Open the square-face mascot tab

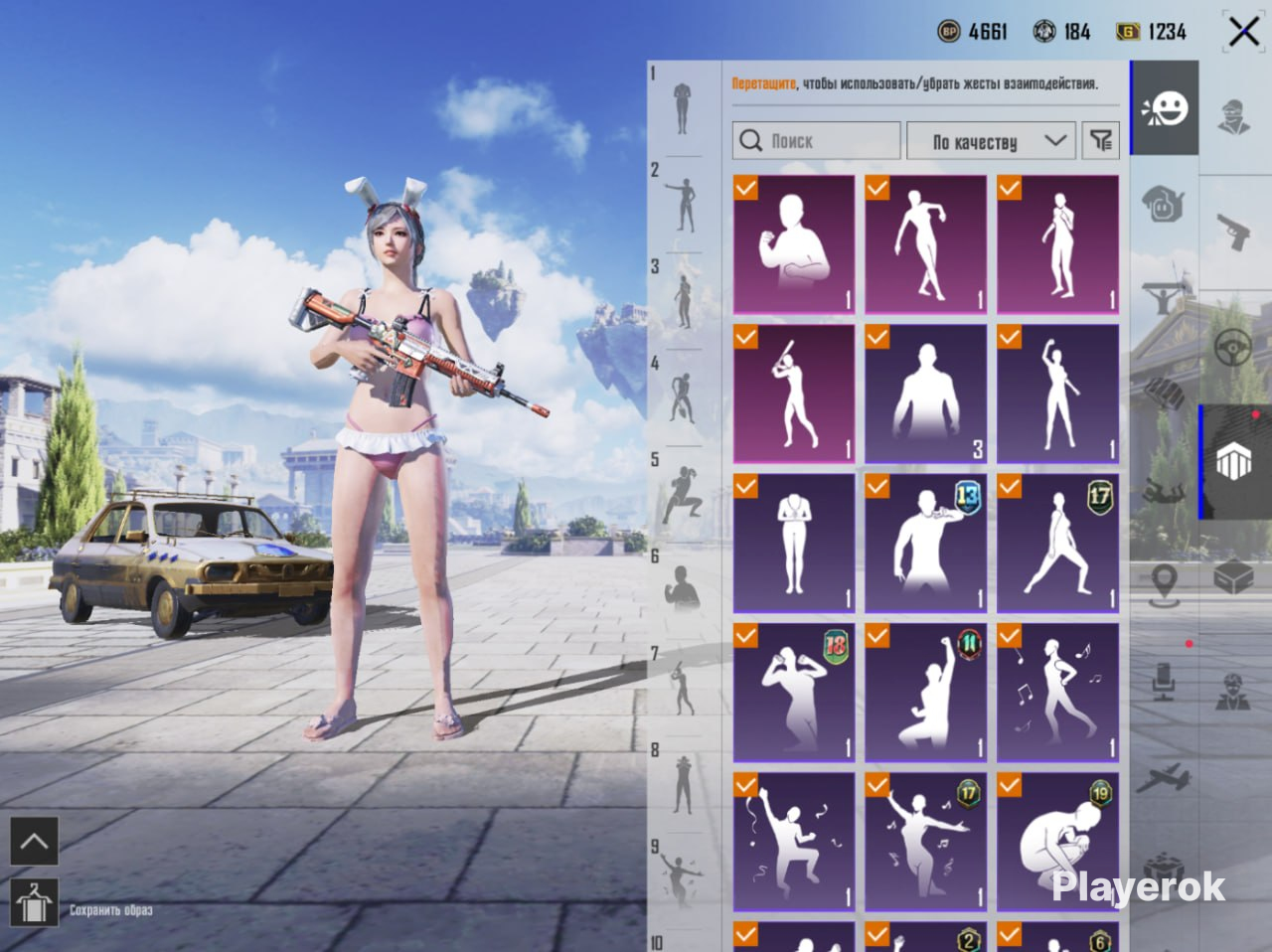point(1164,204)
